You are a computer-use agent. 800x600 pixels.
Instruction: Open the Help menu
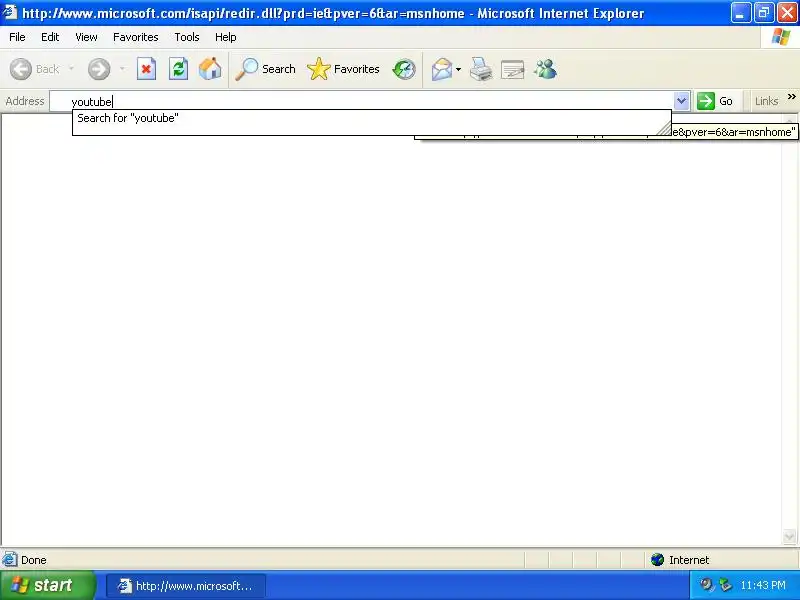click(226, 37)
